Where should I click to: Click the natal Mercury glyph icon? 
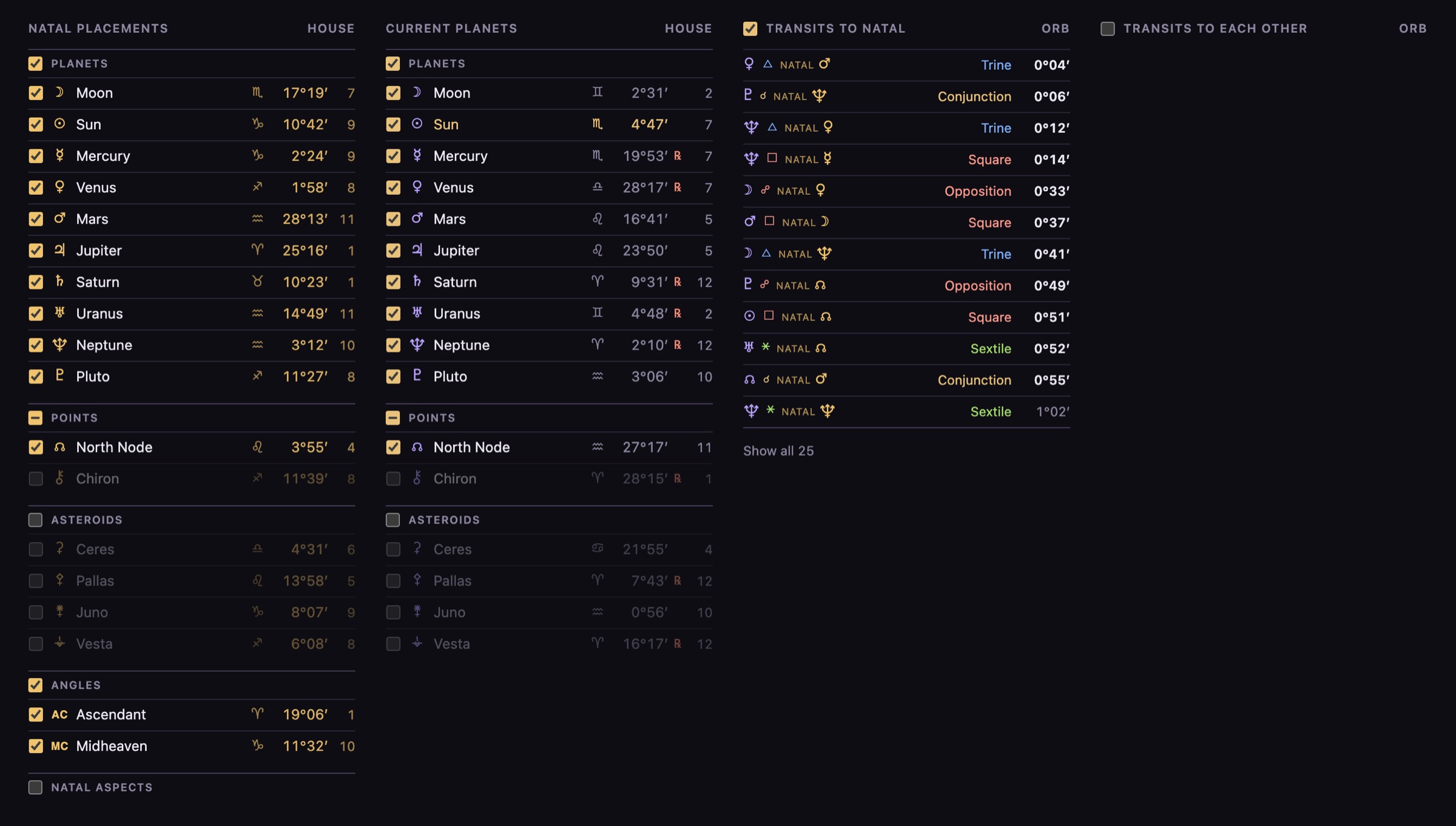pyautogui.click(x=59, y=155)
